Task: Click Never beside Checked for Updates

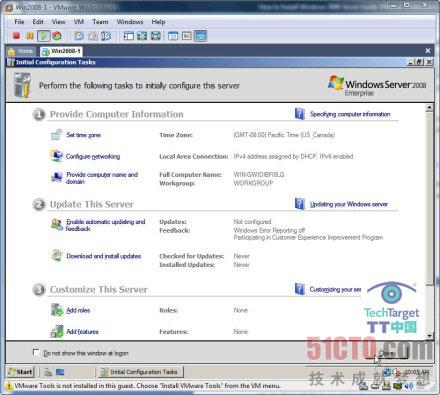Action: [242, 256]
